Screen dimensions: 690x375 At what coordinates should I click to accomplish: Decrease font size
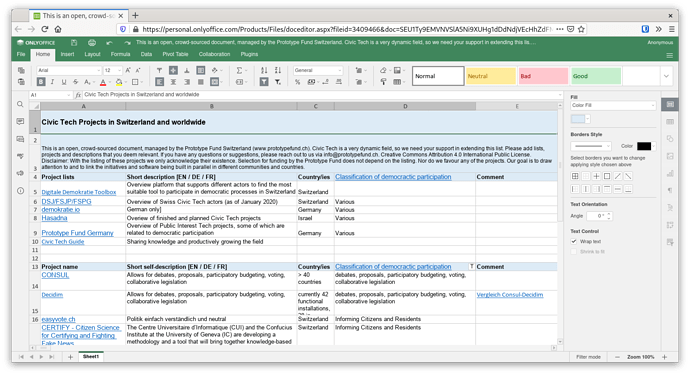click(138, 70)
